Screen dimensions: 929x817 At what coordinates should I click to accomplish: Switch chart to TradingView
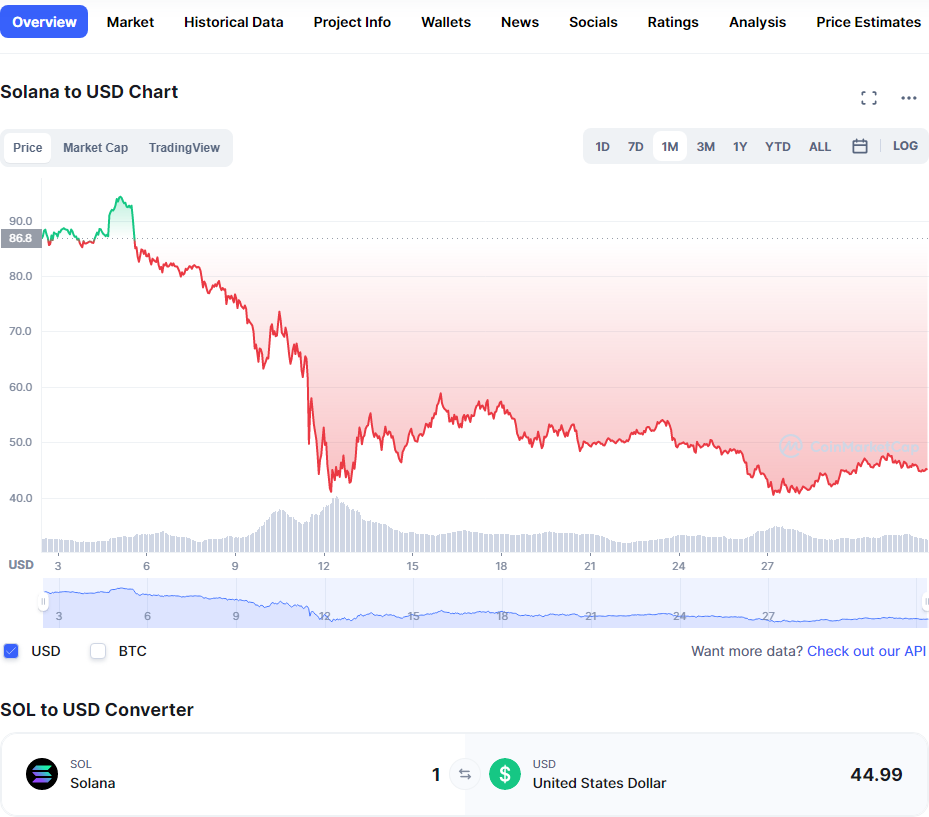[x=184, y=148]
